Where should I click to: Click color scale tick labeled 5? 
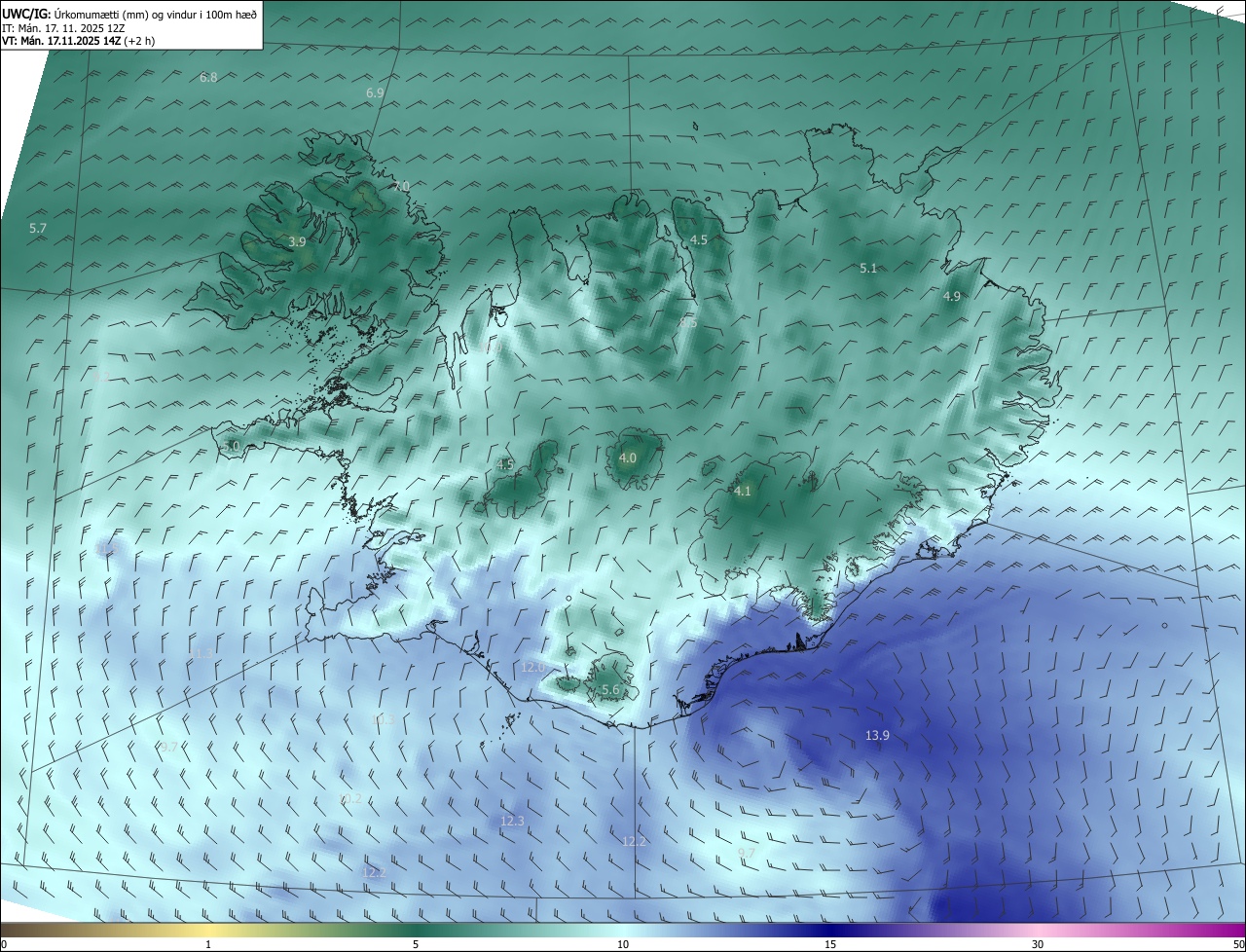pos(416,944)
